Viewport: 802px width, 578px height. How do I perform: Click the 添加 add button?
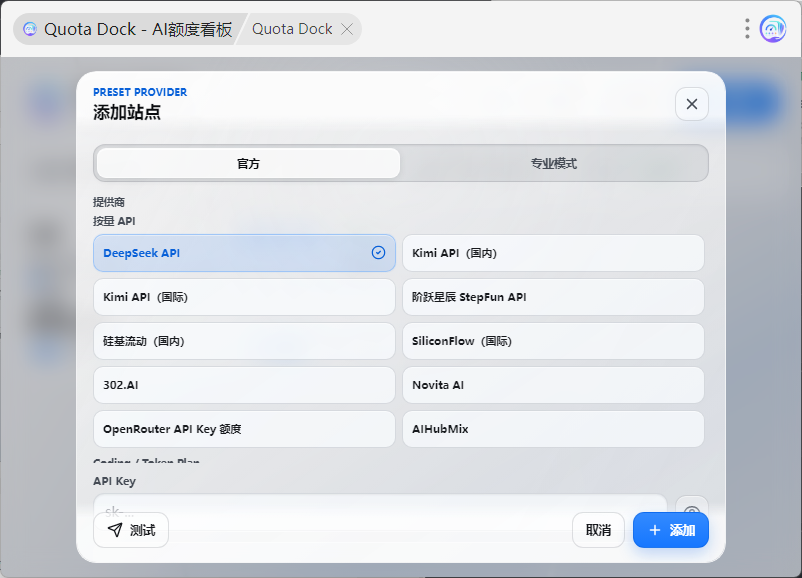(x=671, y=530)
